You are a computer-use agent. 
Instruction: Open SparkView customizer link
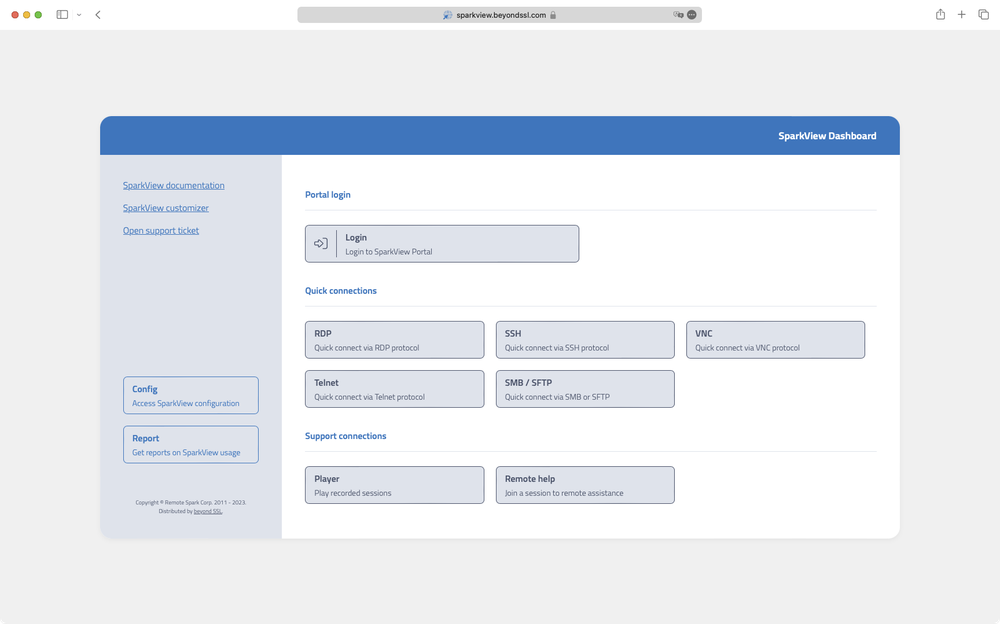coord(166,208)
